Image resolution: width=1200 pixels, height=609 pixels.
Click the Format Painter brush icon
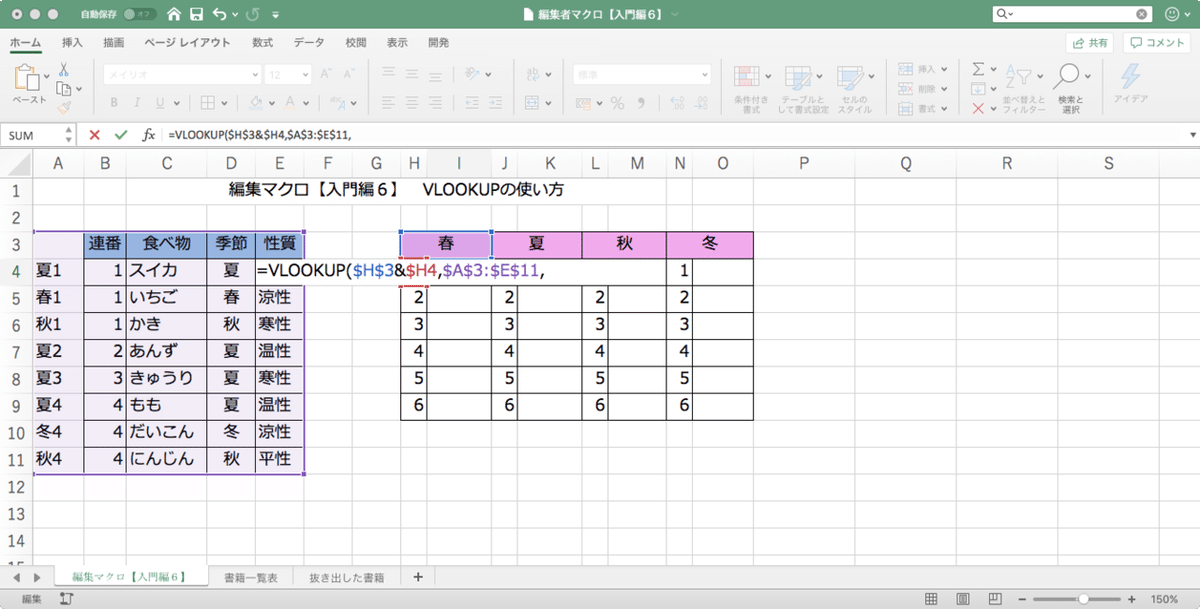63,106
